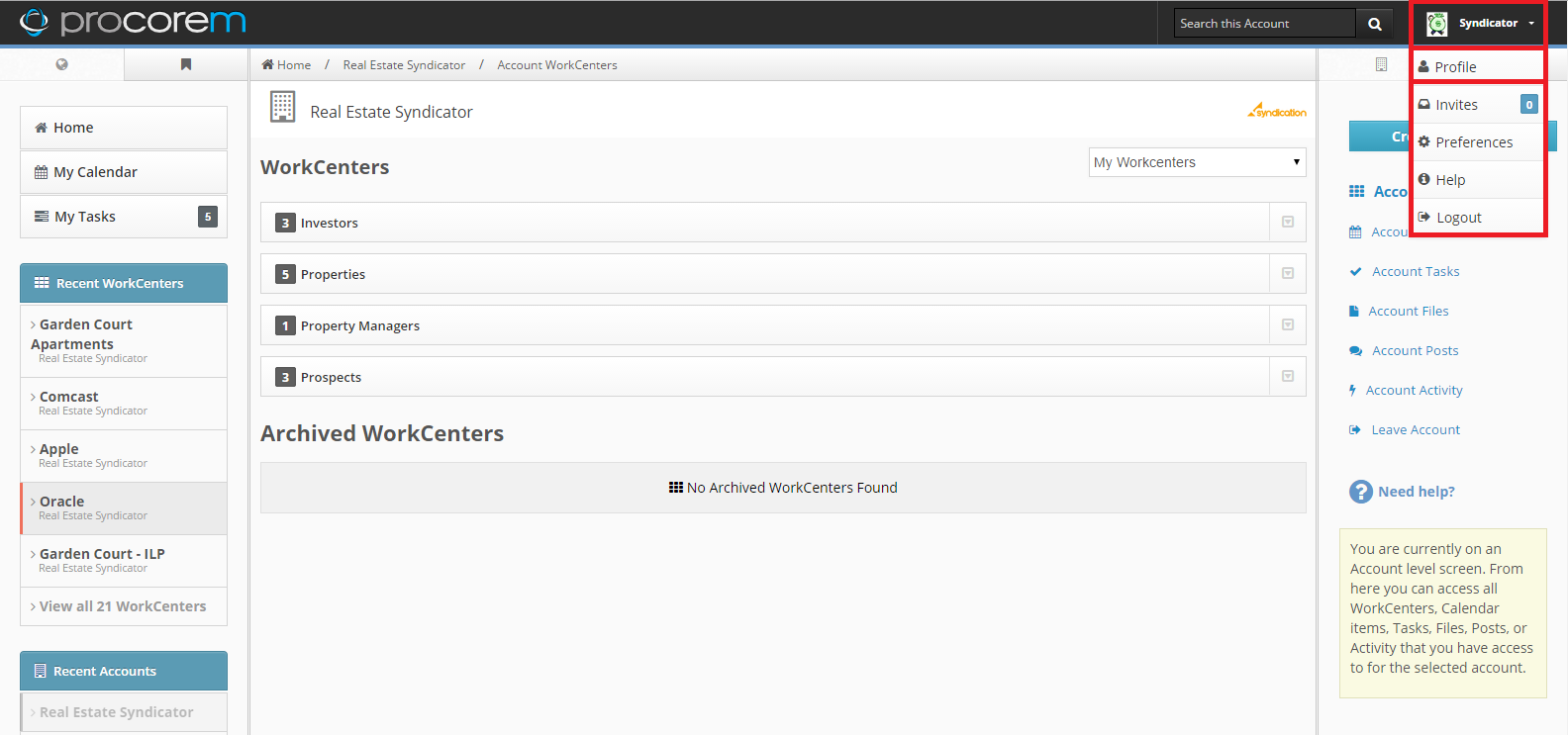1568x735 pixels.
Task: Click the search magnifier icon
Action: [1374, 24]
